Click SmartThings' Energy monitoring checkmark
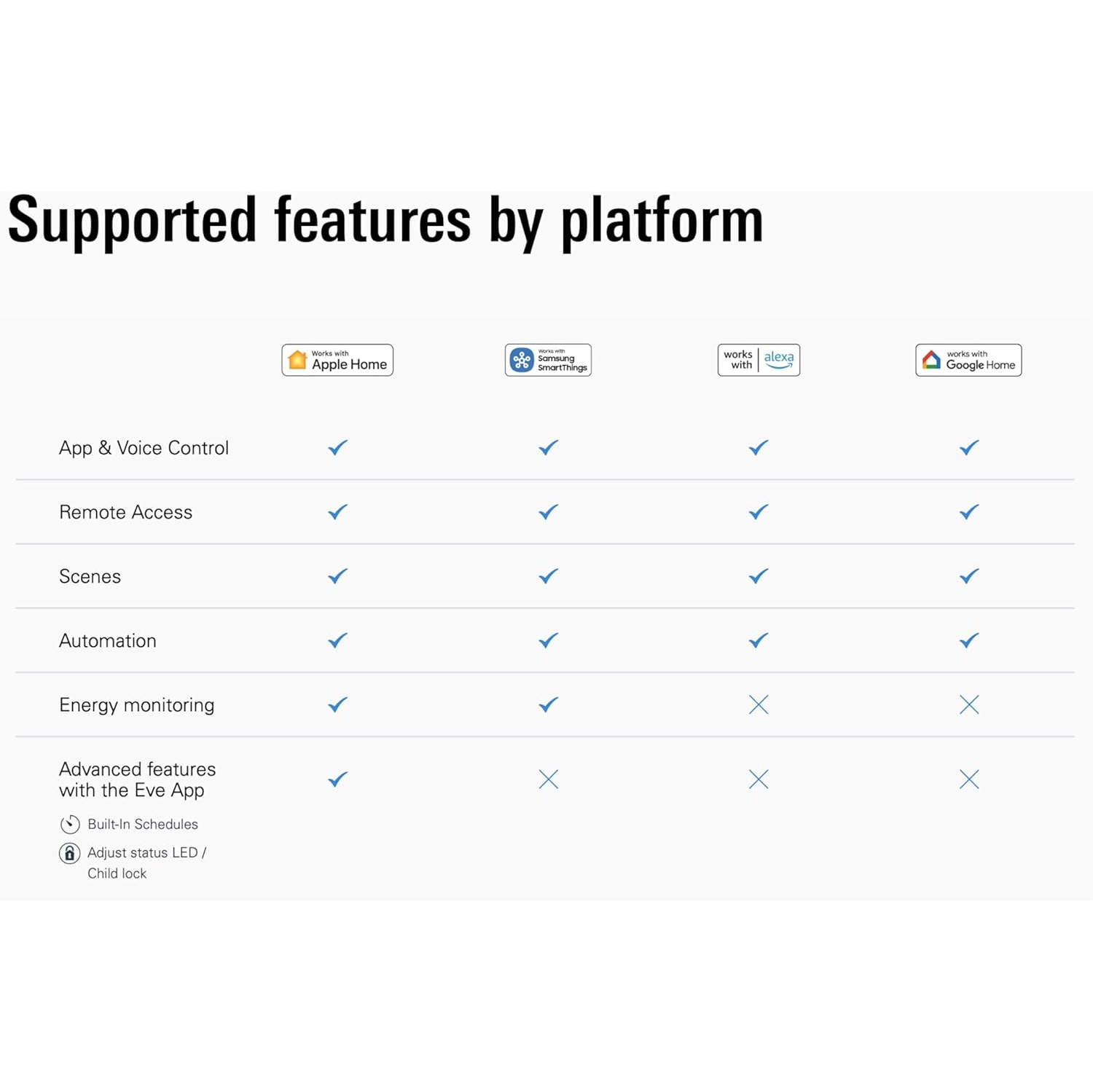The width and height of the screenshot is (1093, 1092). 549,704
